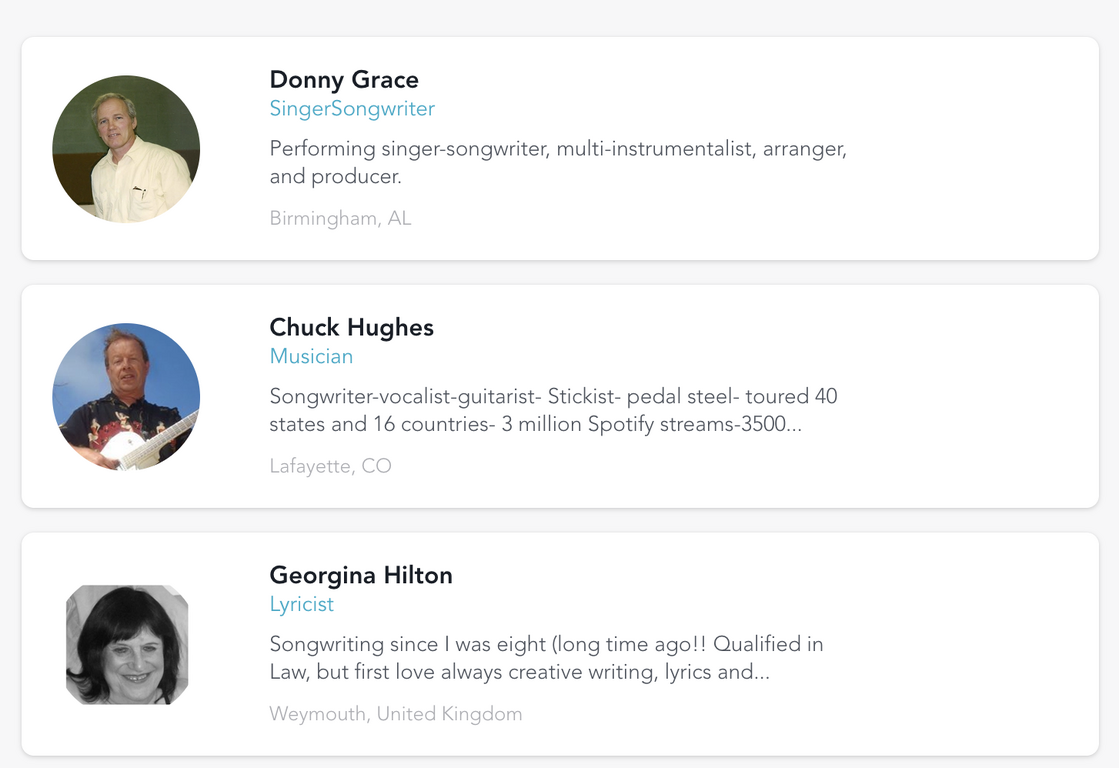Image resolution: width=1119 pixels, height=768 pixels.
Task: Click the "Songwriting since I was eight" bio
Action: tap(546, 658)
